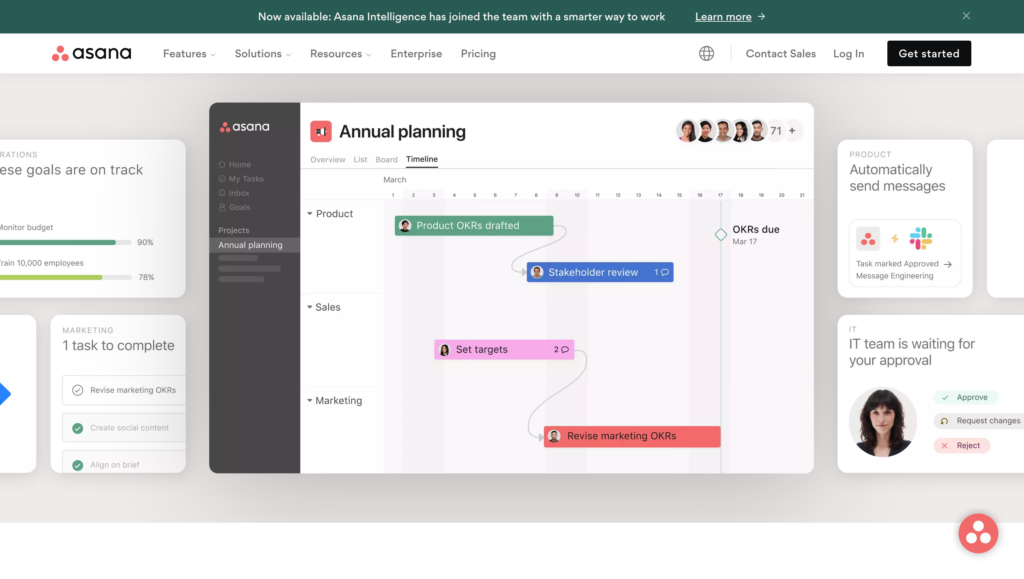Screen dimensions: 1024x579
Task: Click the My Tasks check icon
Action: [222, 179]
